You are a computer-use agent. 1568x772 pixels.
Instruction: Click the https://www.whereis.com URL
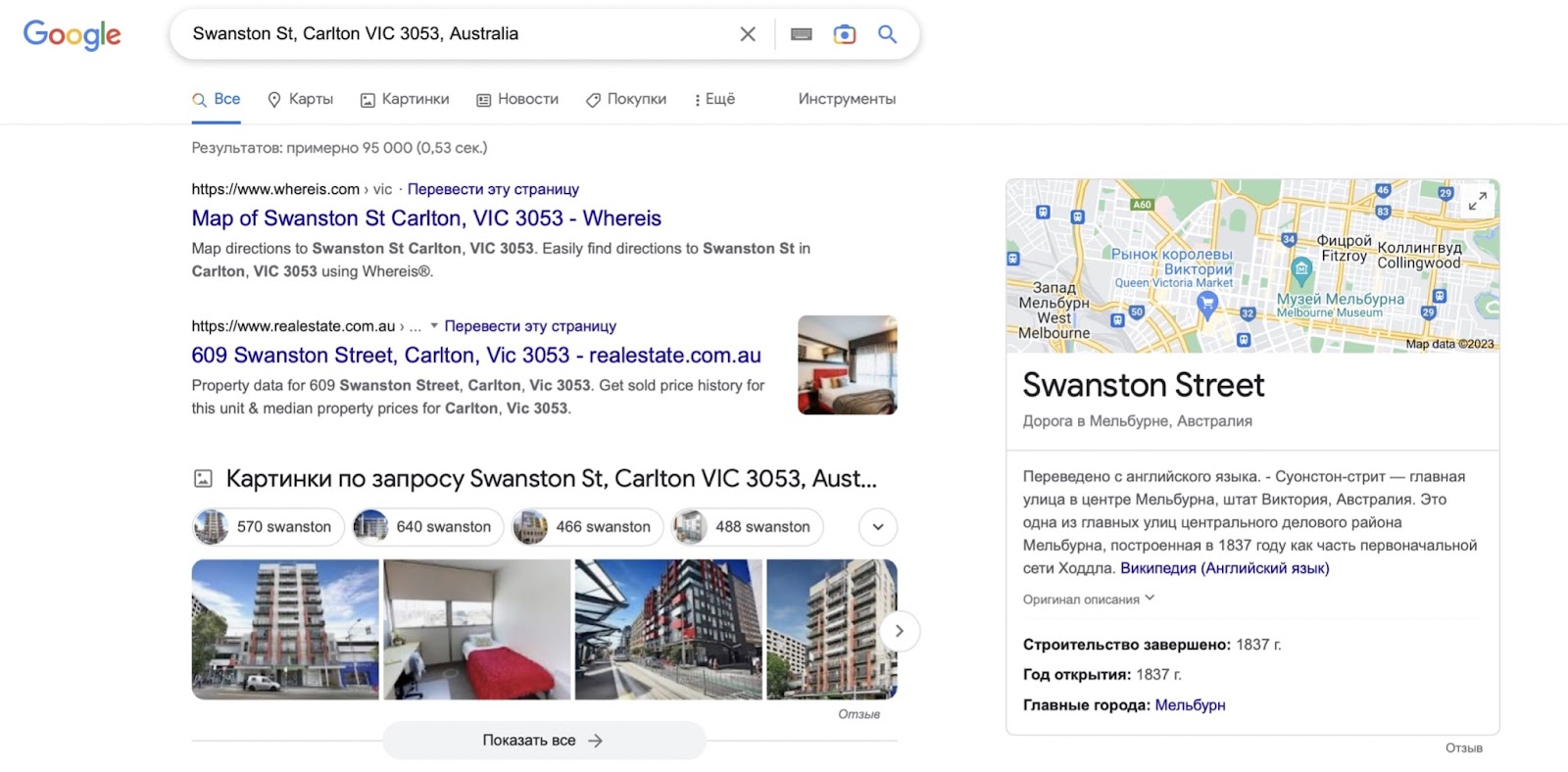point(275,189)
